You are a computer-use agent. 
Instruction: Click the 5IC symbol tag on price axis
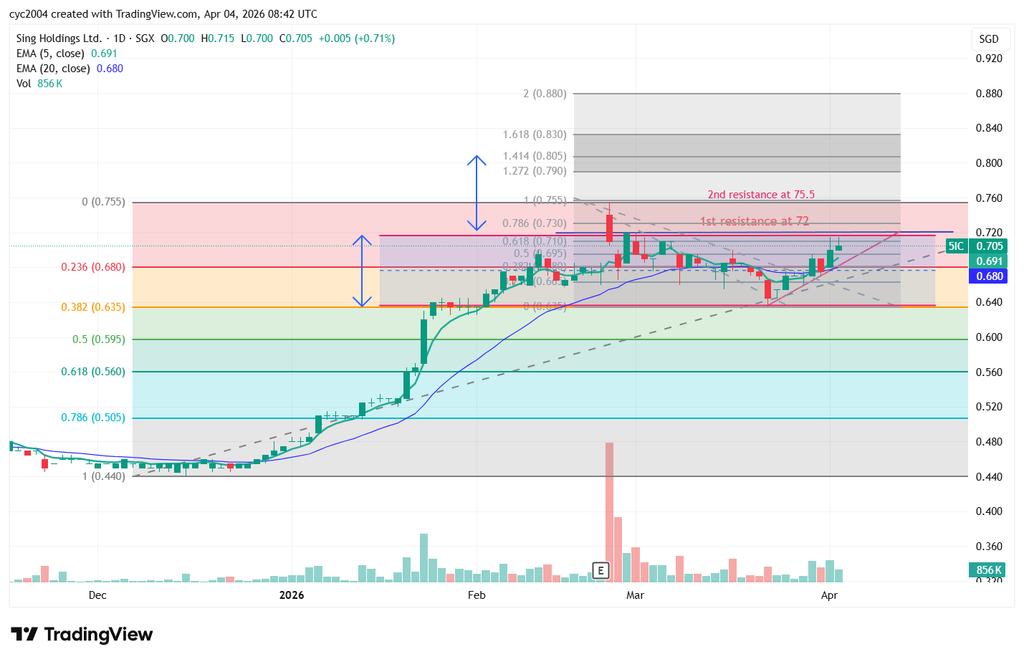955,246
